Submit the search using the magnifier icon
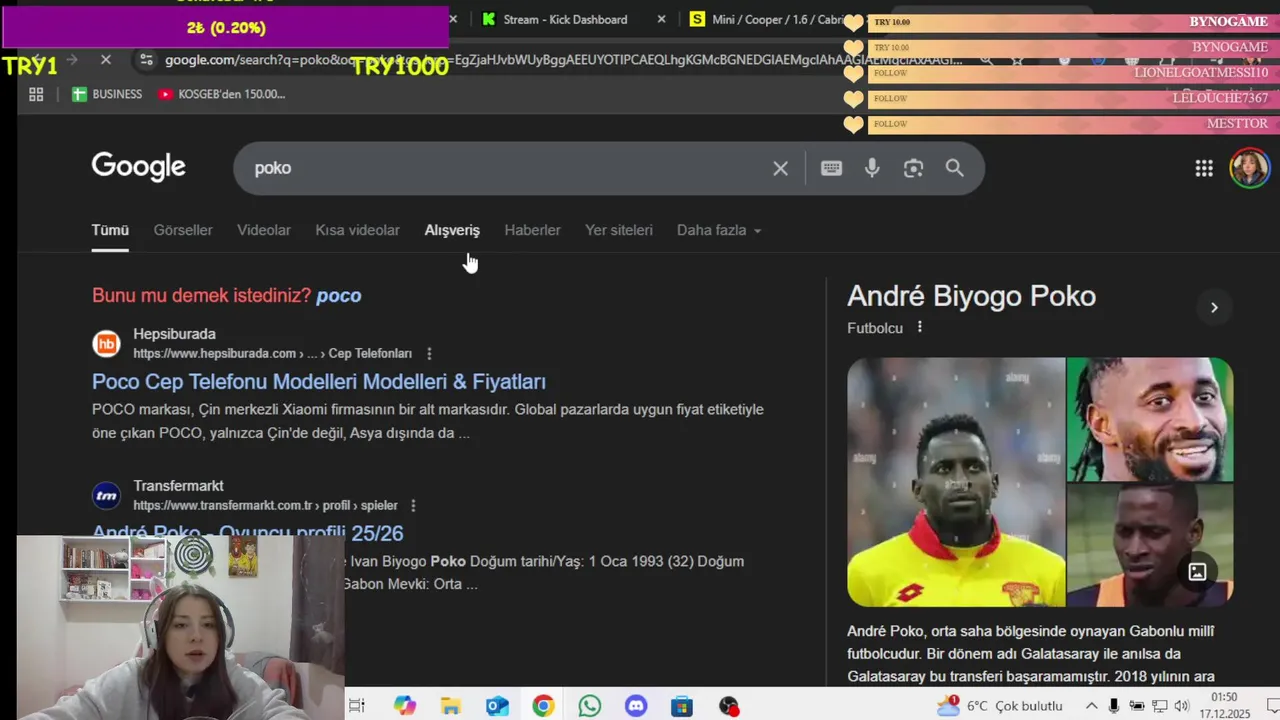Screen dimensions: 1280x720 (955, 168)
